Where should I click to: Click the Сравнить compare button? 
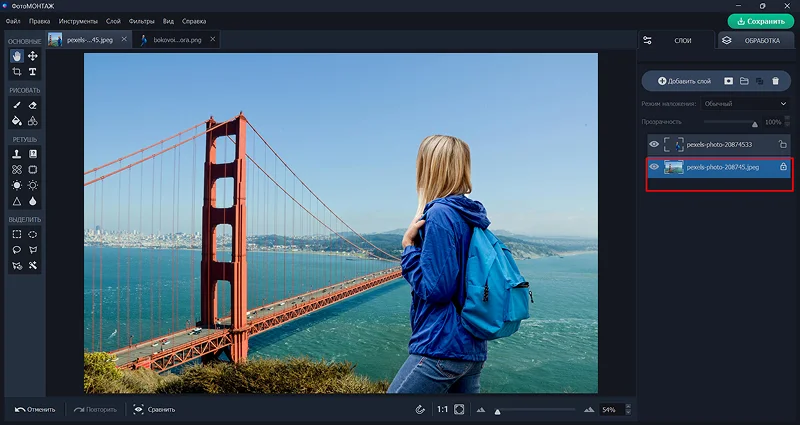tap(154, 409)
